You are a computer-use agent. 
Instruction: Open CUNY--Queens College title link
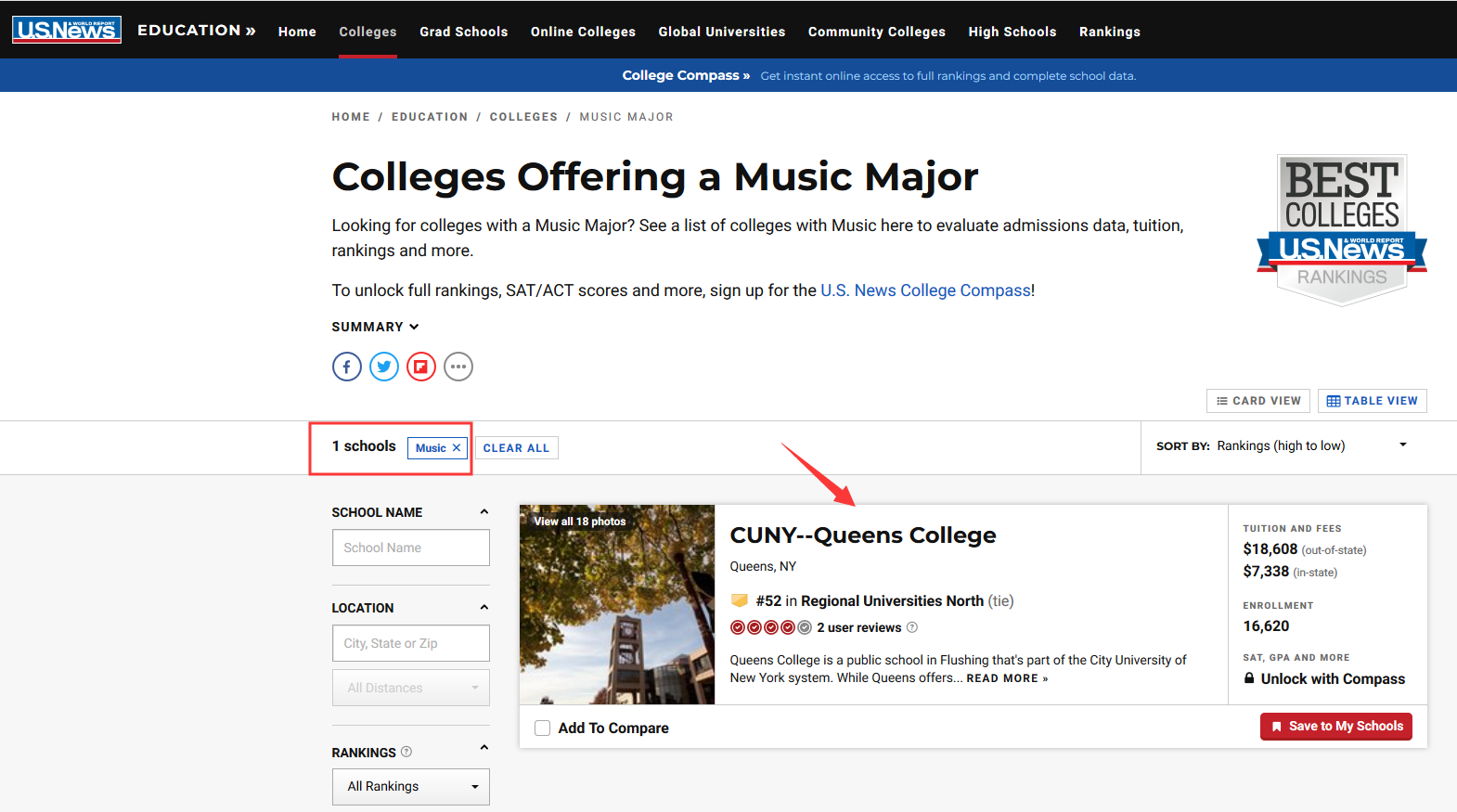(x=863, y=535)
